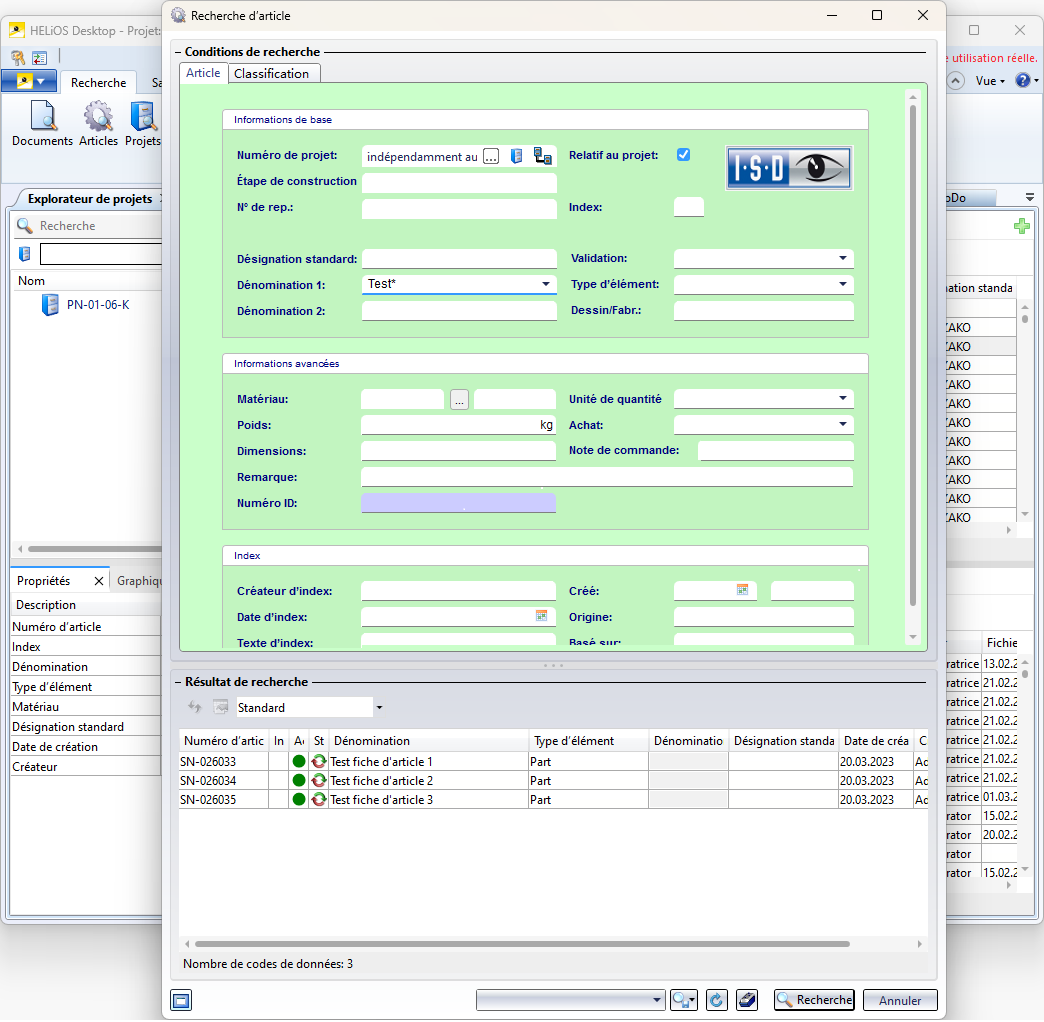Viewport: 1044px width, 1022px height.
Task: Click the calendar icon in the Créé field
Action: tap(743, 590)
